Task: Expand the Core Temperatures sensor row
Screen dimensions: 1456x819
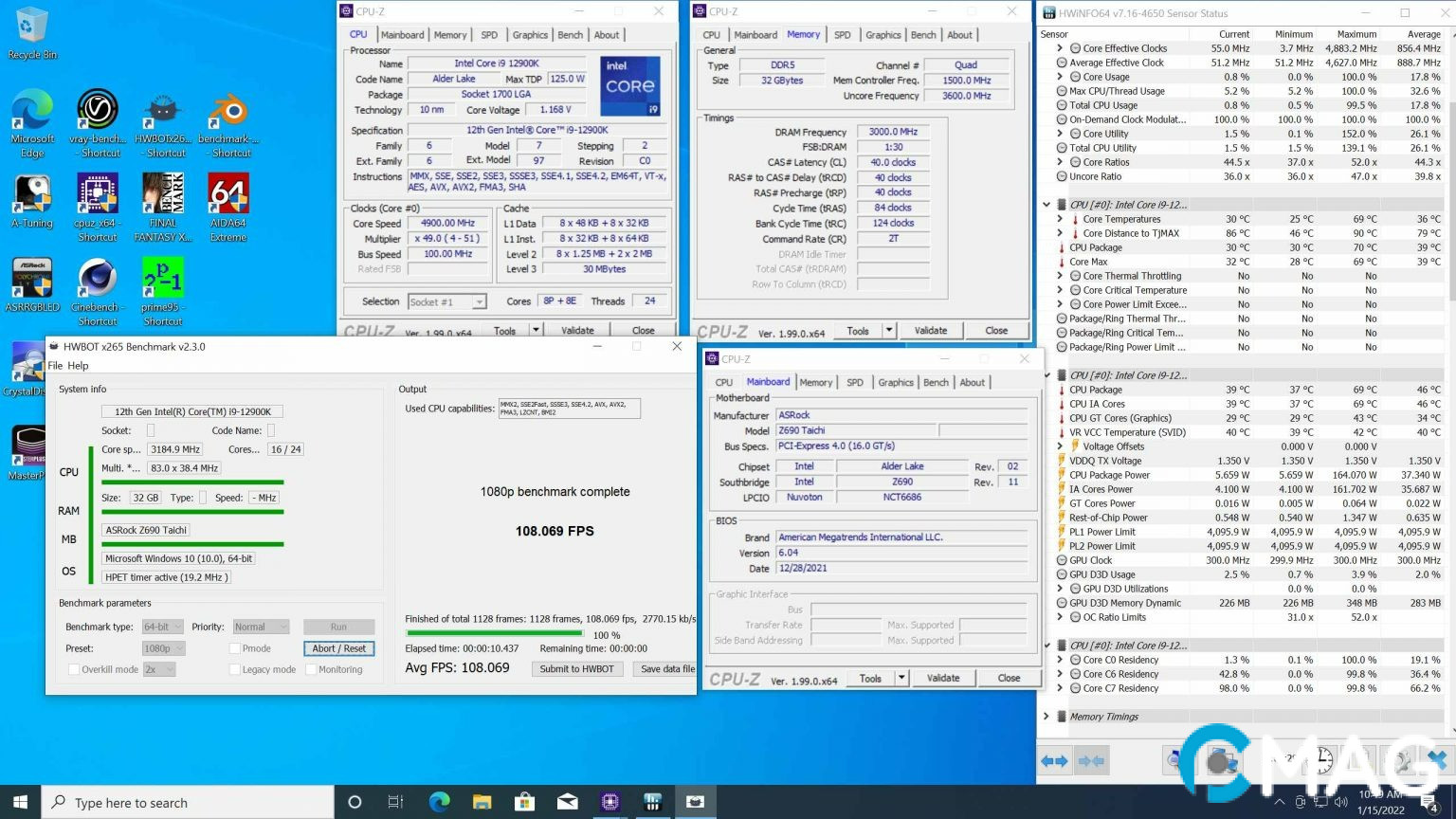Action: 1060,219
